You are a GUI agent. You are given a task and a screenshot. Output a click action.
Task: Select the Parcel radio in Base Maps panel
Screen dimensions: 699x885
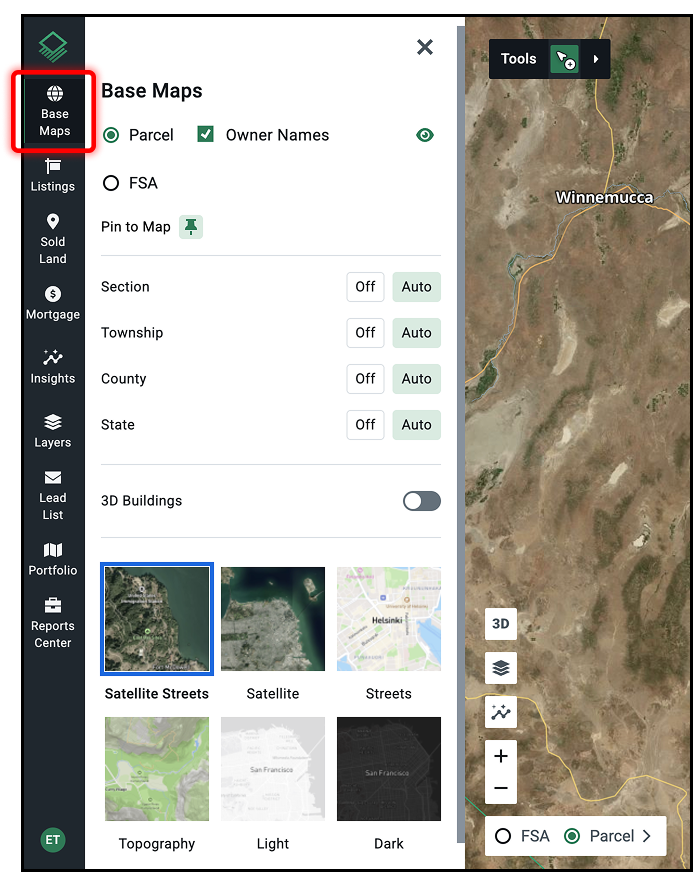coord(111,135)
